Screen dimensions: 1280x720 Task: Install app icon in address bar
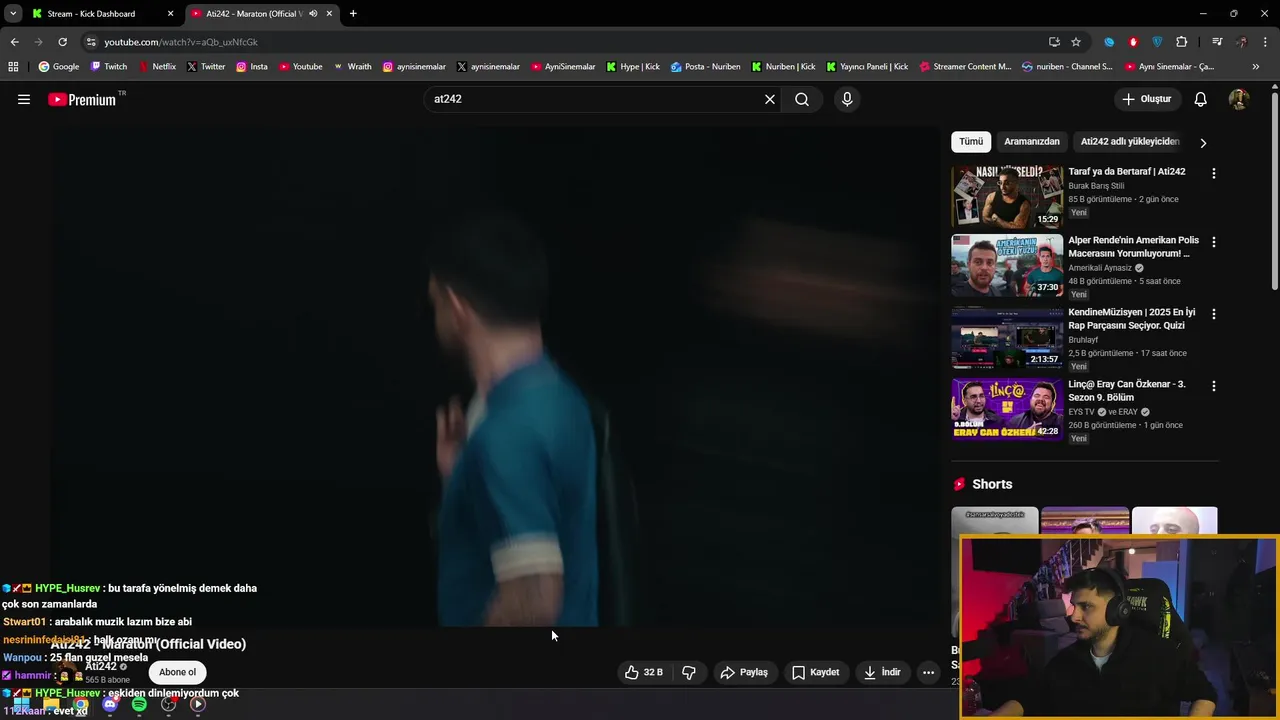pos(1054,42)
